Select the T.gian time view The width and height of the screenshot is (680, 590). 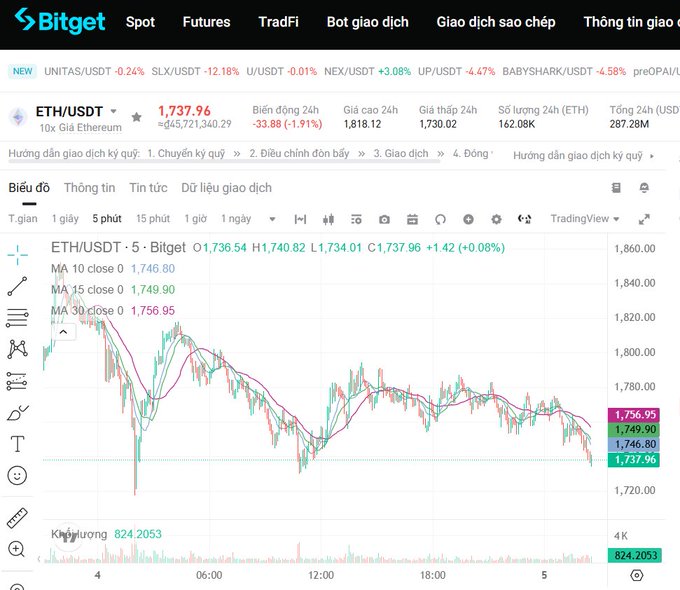23,219
